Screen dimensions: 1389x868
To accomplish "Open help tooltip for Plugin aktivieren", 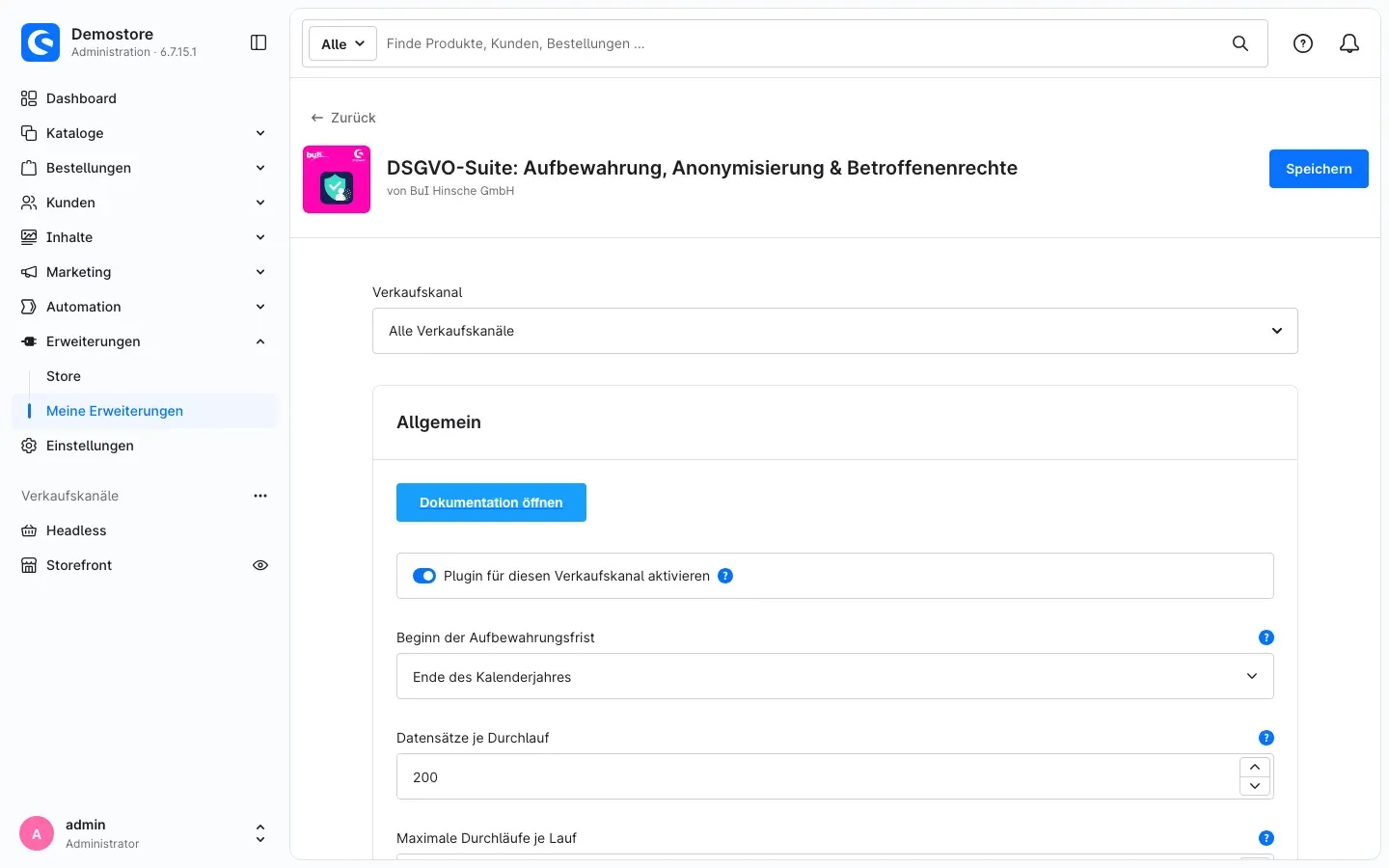I will click(725, 576).
